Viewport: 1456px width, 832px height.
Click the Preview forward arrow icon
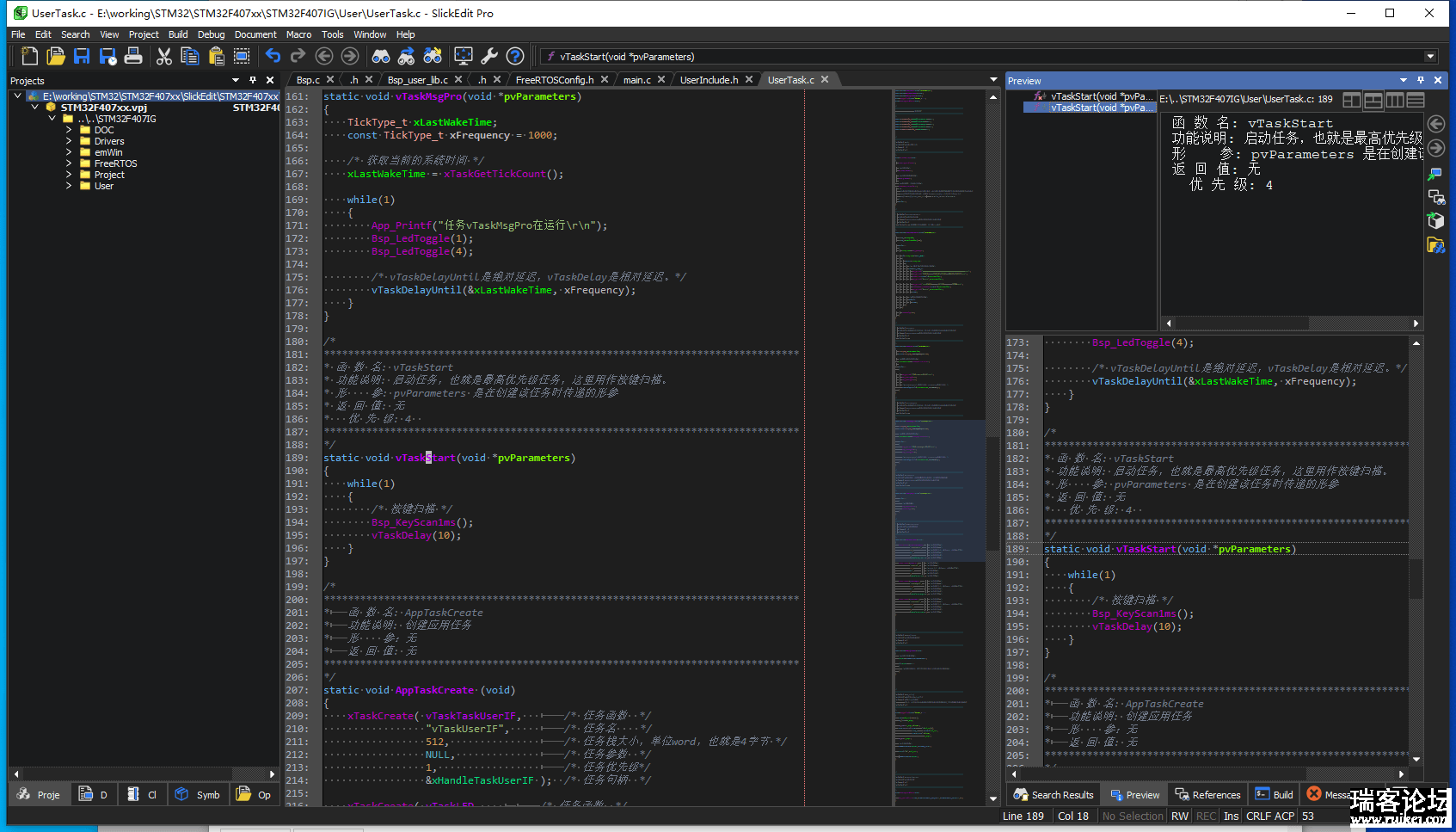pos(1435,148)
